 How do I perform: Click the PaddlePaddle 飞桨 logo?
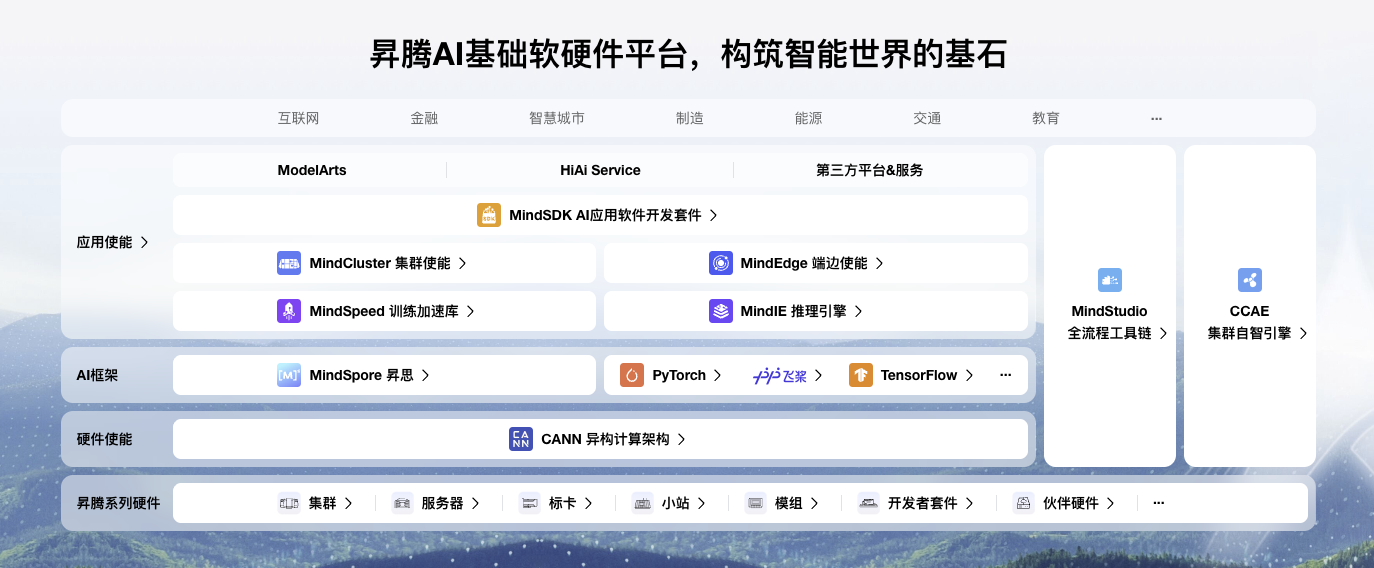(780, 375)
